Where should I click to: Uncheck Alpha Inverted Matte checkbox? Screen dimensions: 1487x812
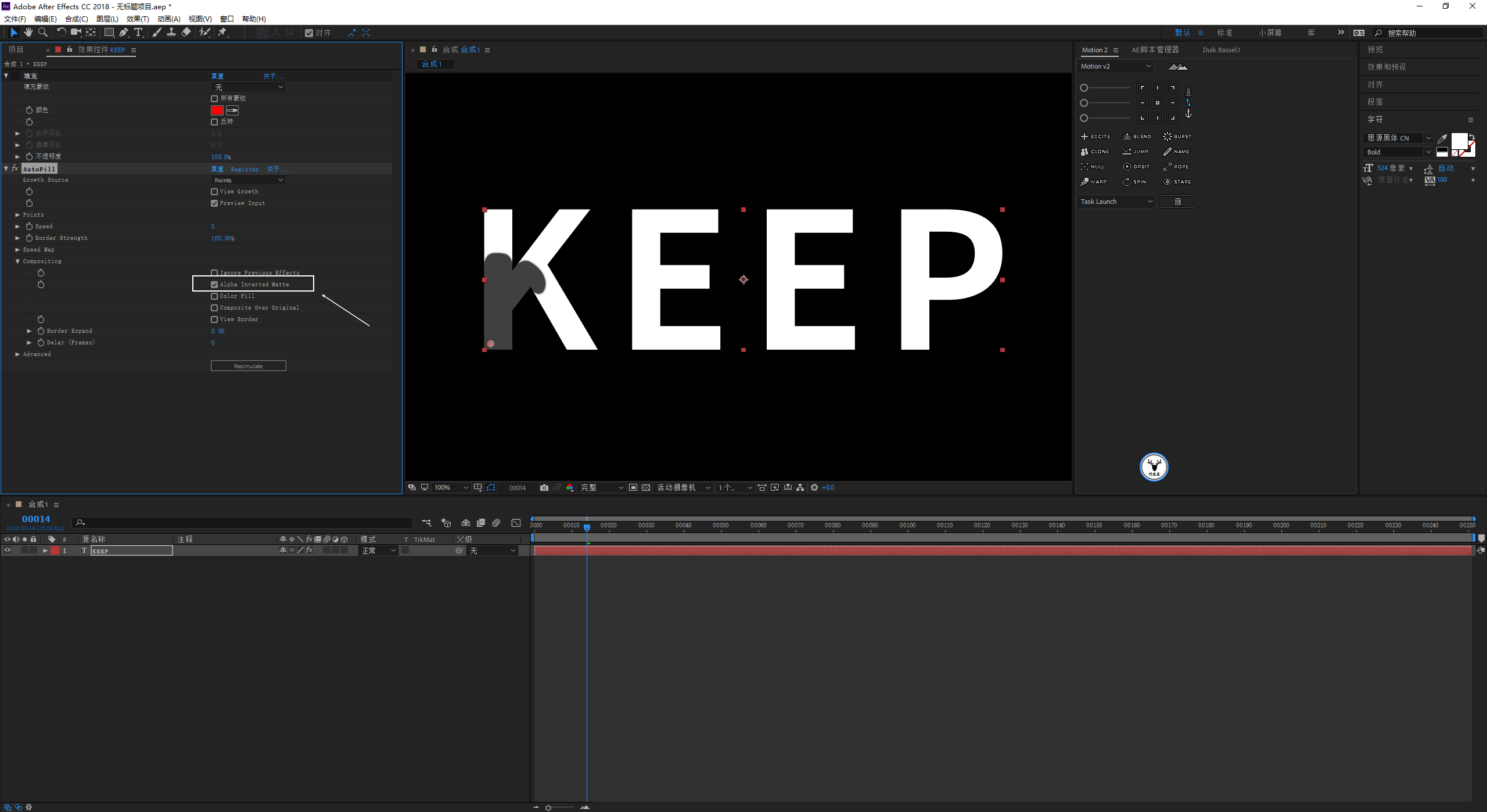click(x=214, y=285)
